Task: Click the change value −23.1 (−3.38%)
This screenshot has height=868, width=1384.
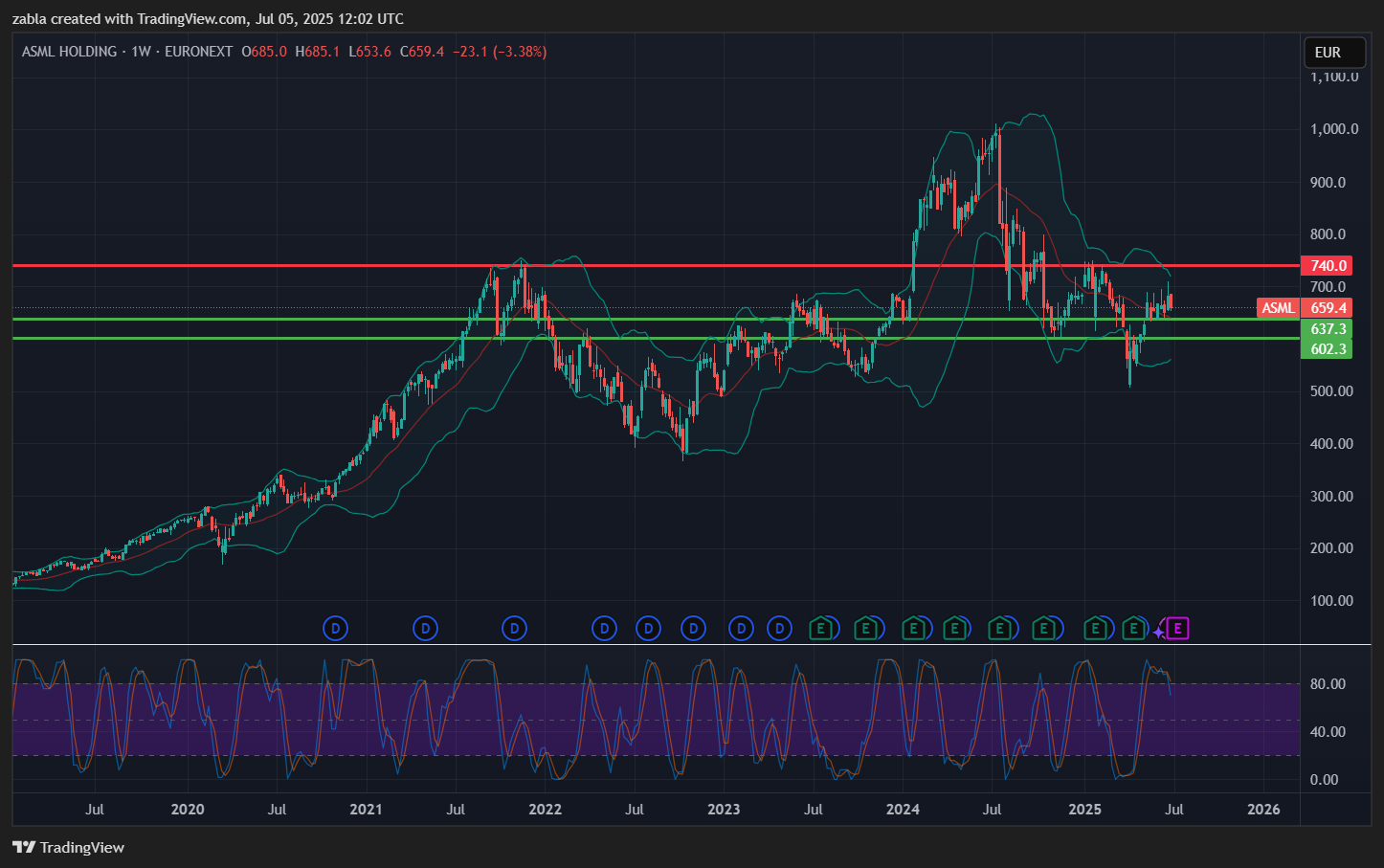Action: pos(500,52)
